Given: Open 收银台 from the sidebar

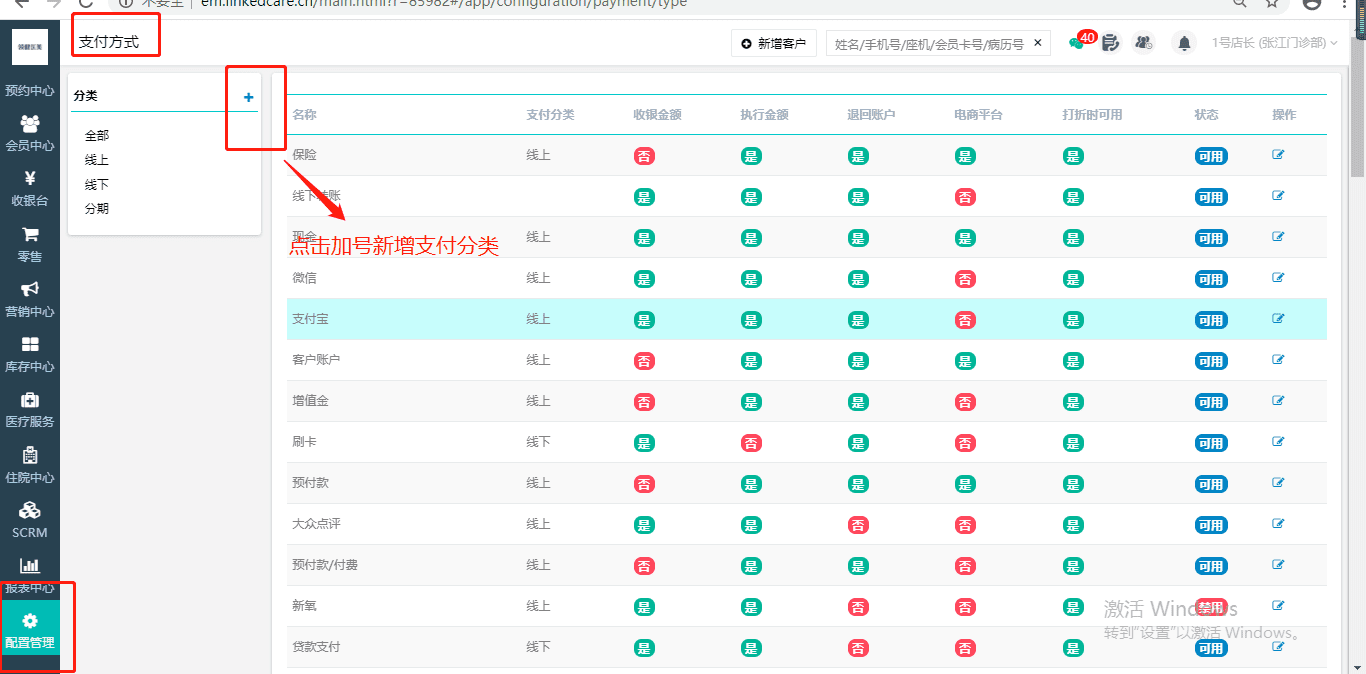Looking at the screenshot, I should 30,188.
